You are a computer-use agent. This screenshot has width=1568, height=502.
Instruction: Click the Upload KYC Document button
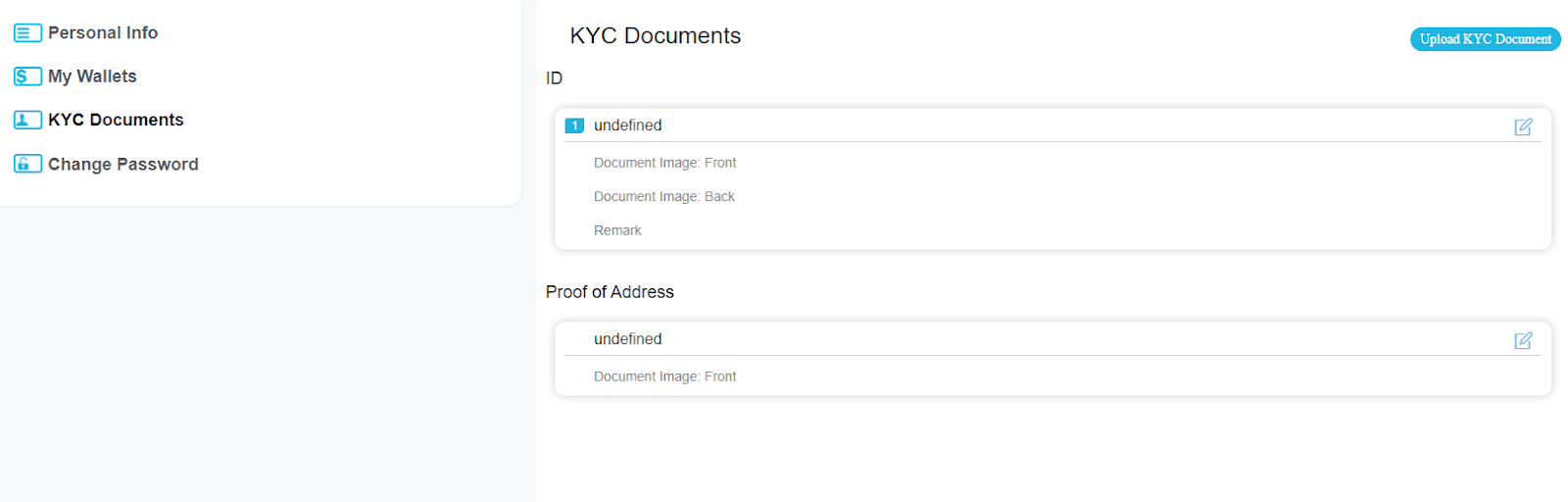pyautogui.click(x=1485, y=39)
